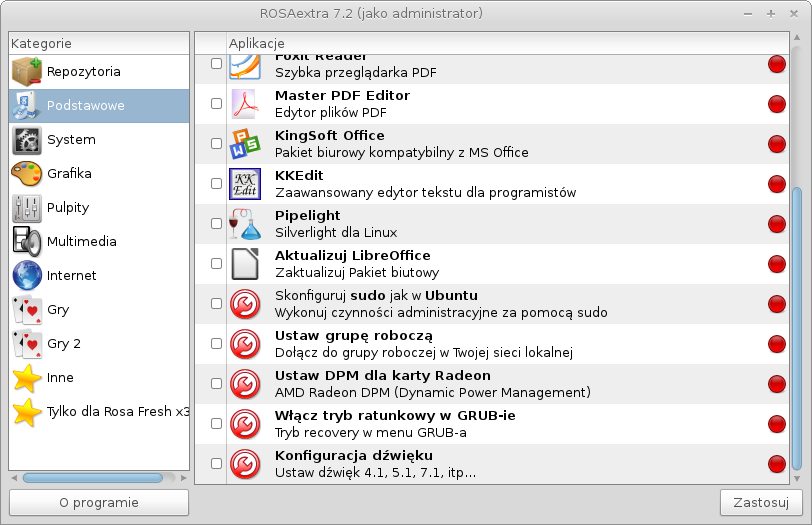Click the horizontal scrollbar thumb under categories
Screen dimensions: 812x525
click(93, 478)
